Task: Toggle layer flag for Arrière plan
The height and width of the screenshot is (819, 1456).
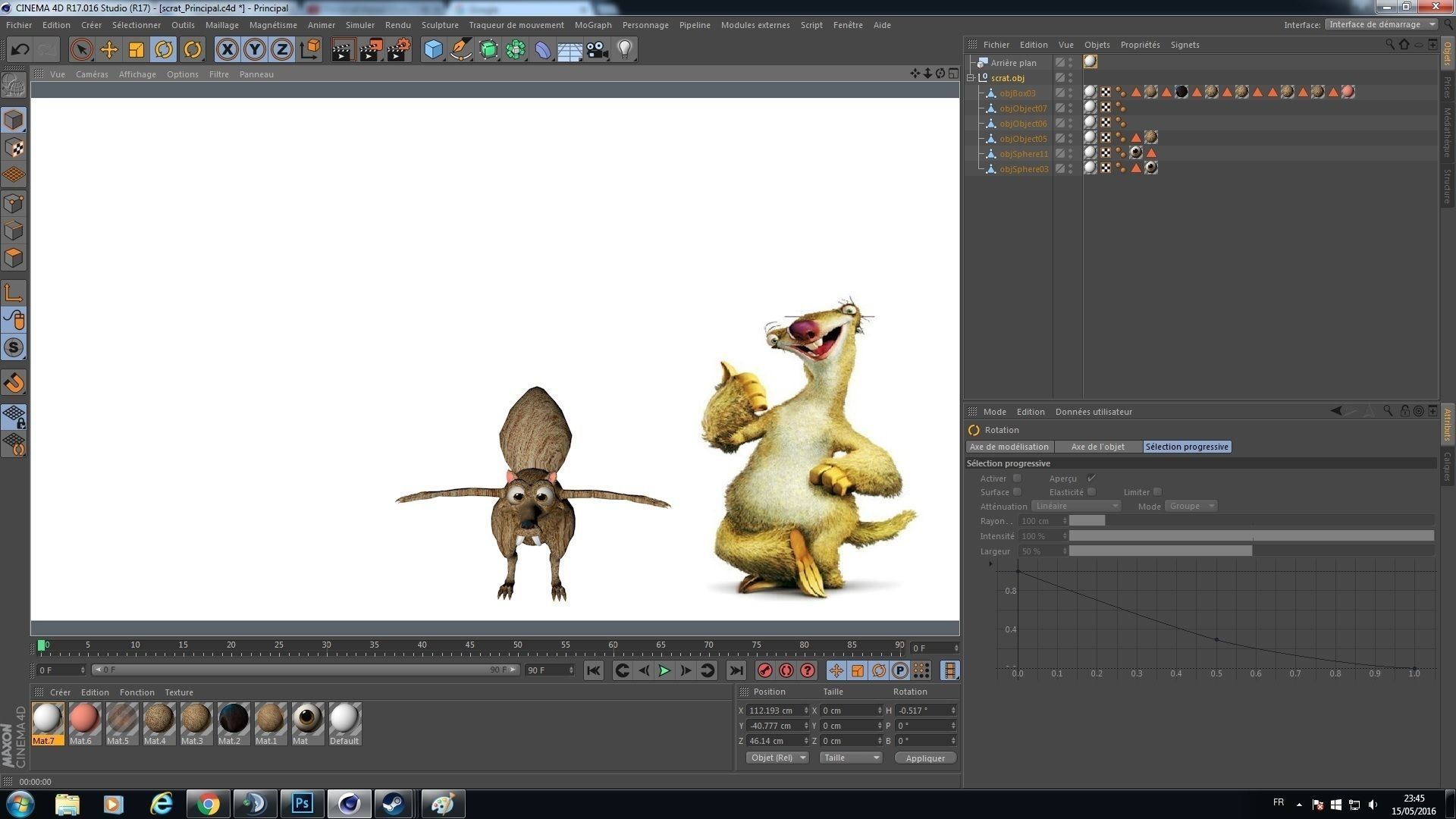Action: [1060, 63]
